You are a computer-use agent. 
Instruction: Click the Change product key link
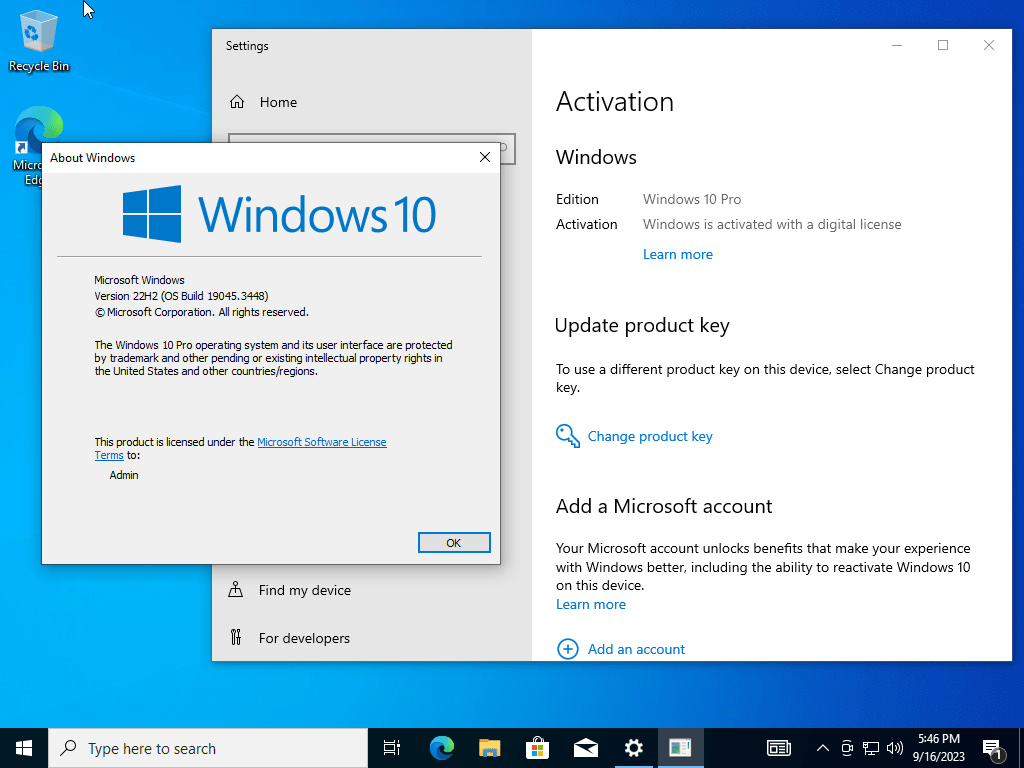[650, 436]
